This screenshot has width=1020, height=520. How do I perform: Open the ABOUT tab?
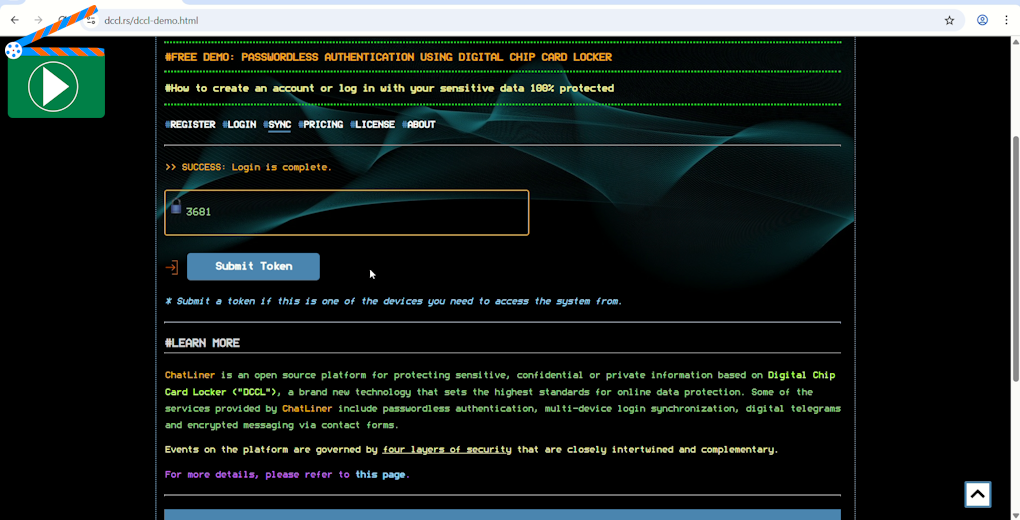tap(420, 125)
